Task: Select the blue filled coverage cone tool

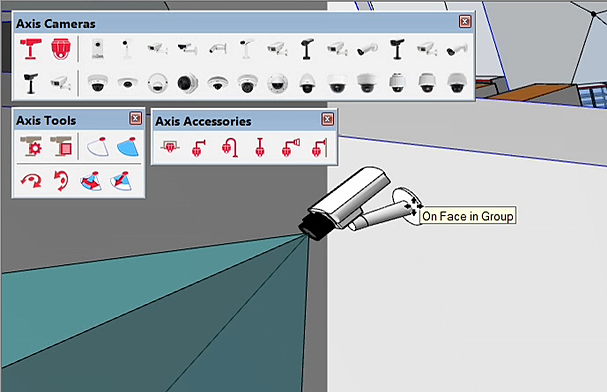Action: 128,146
